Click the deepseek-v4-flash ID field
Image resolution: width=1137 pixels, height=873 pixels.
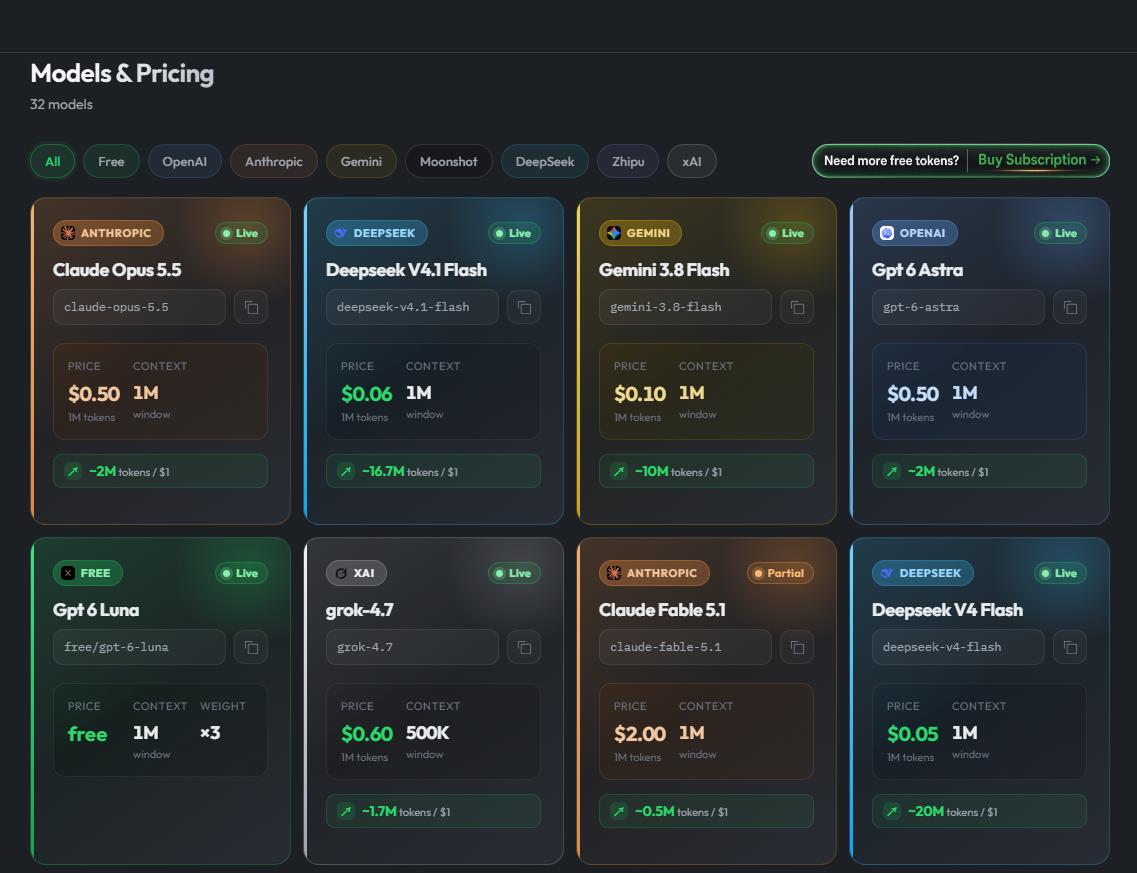[958, 647]
